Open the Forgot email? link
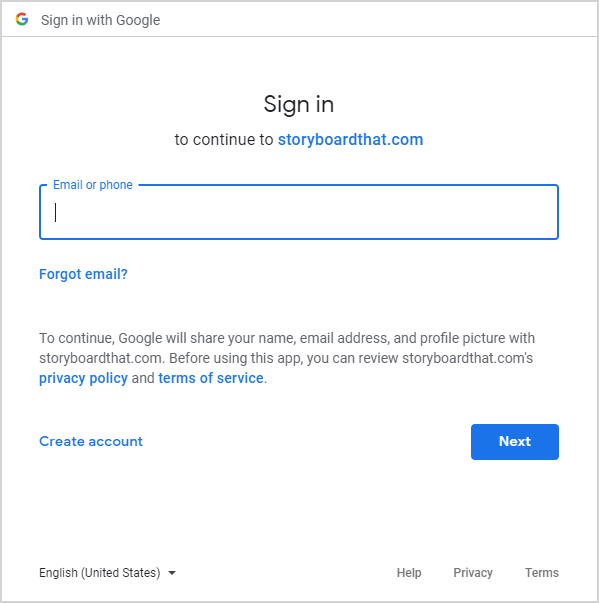Viewport: 599px width, 603px height. point(83,274)
